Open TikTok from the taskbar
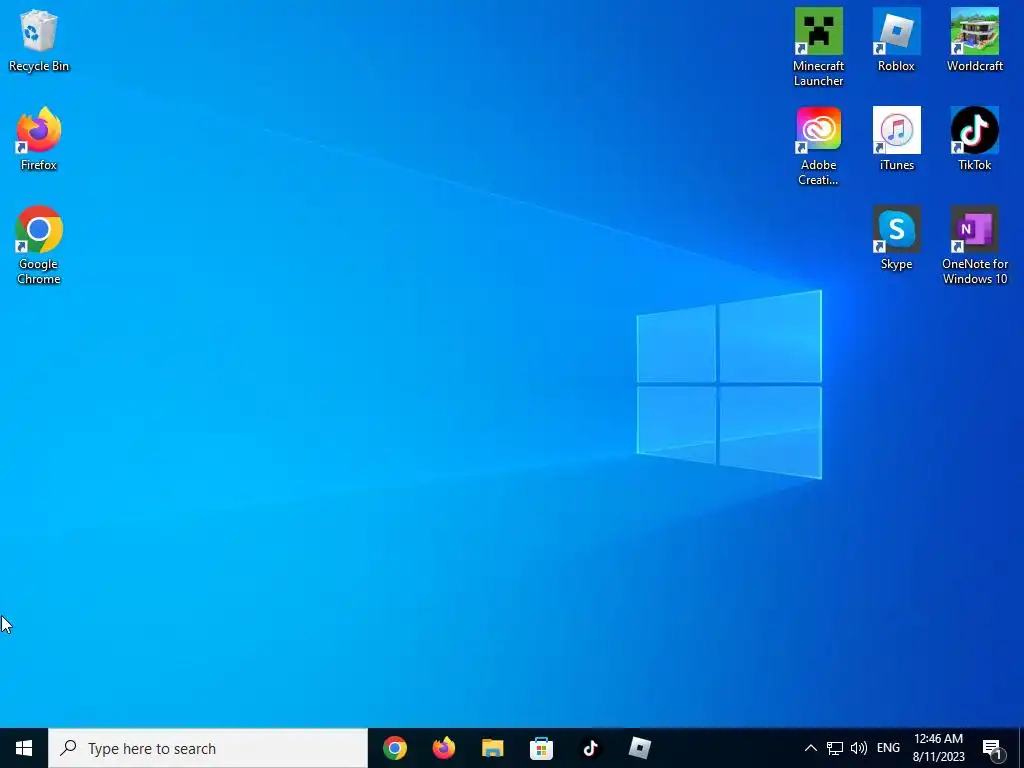Image resolution: width=1024 pixels, height=768 pixels. 590,748
